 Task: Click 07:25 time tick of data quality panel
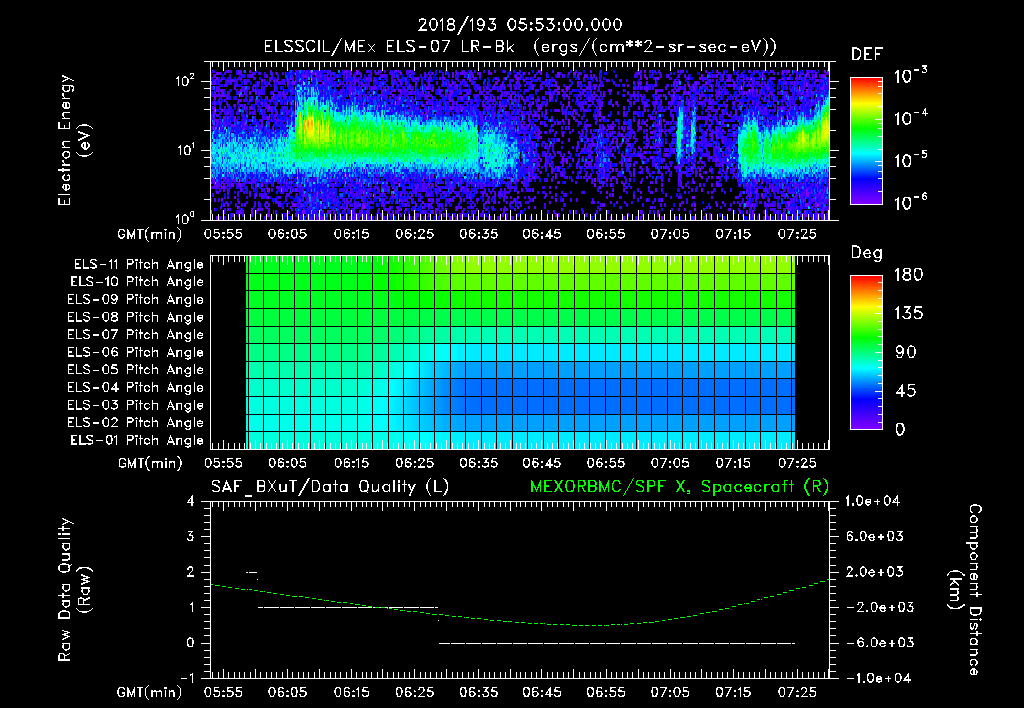click(797, 692)
